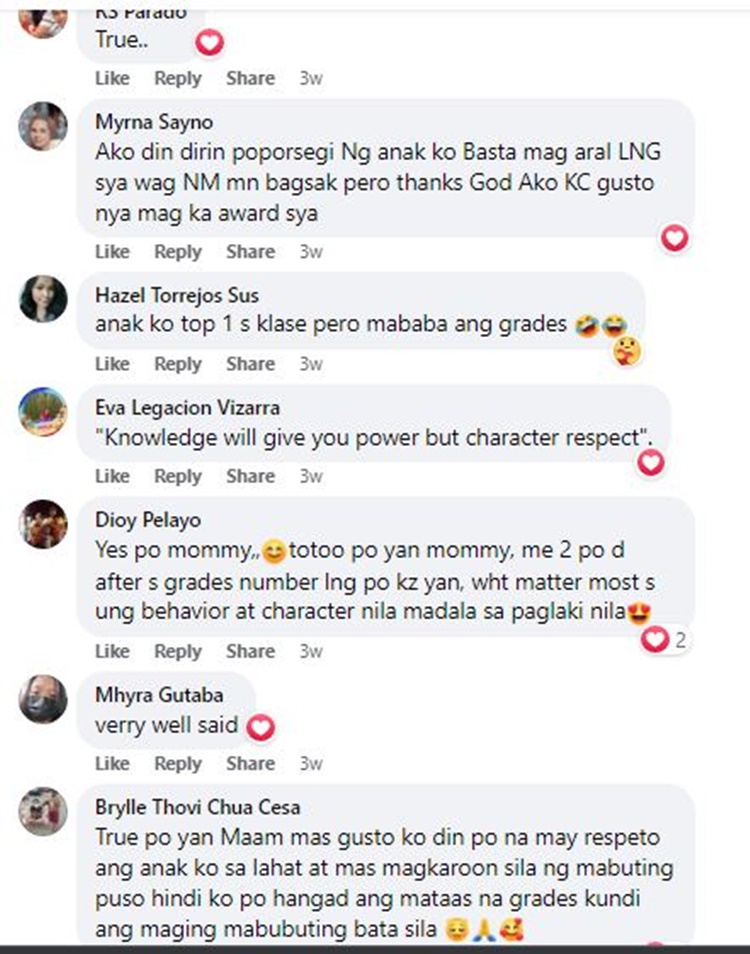The image size is (750, 954).
Task: Open Dioy Pelayo's profile avatar
Action: click(x=43, y=524)
